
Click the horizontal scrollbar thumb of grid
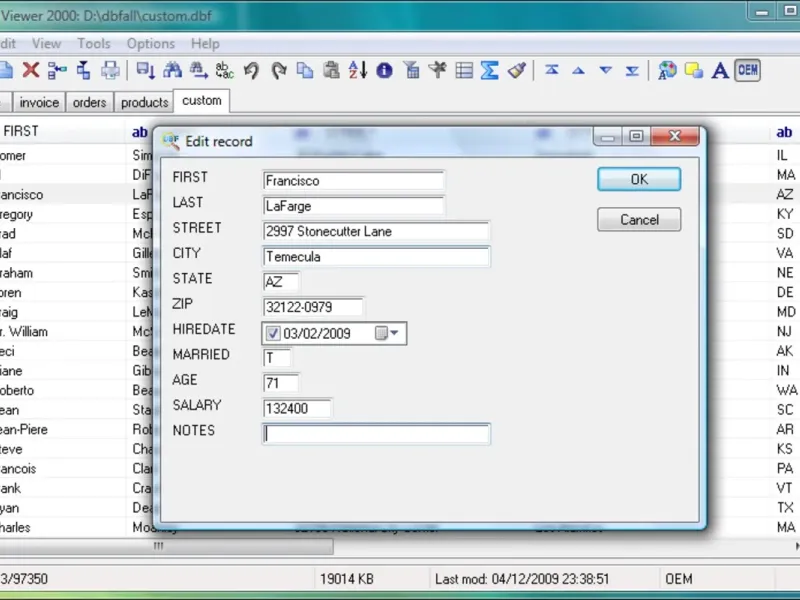(x=166, y=546)
